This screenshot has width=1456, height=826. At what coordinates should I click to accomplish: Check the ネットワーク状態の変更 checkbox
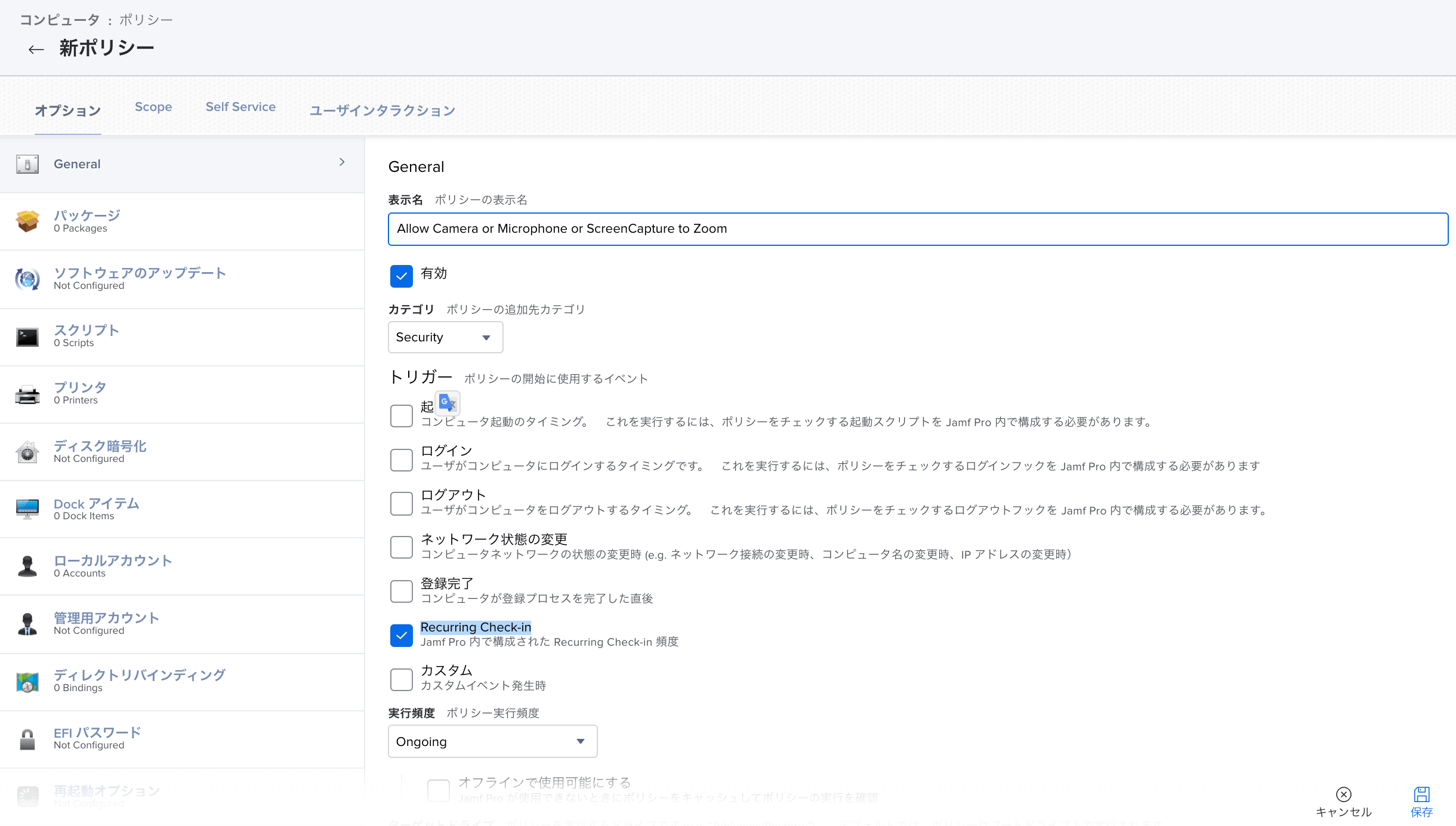coord(402,547)
